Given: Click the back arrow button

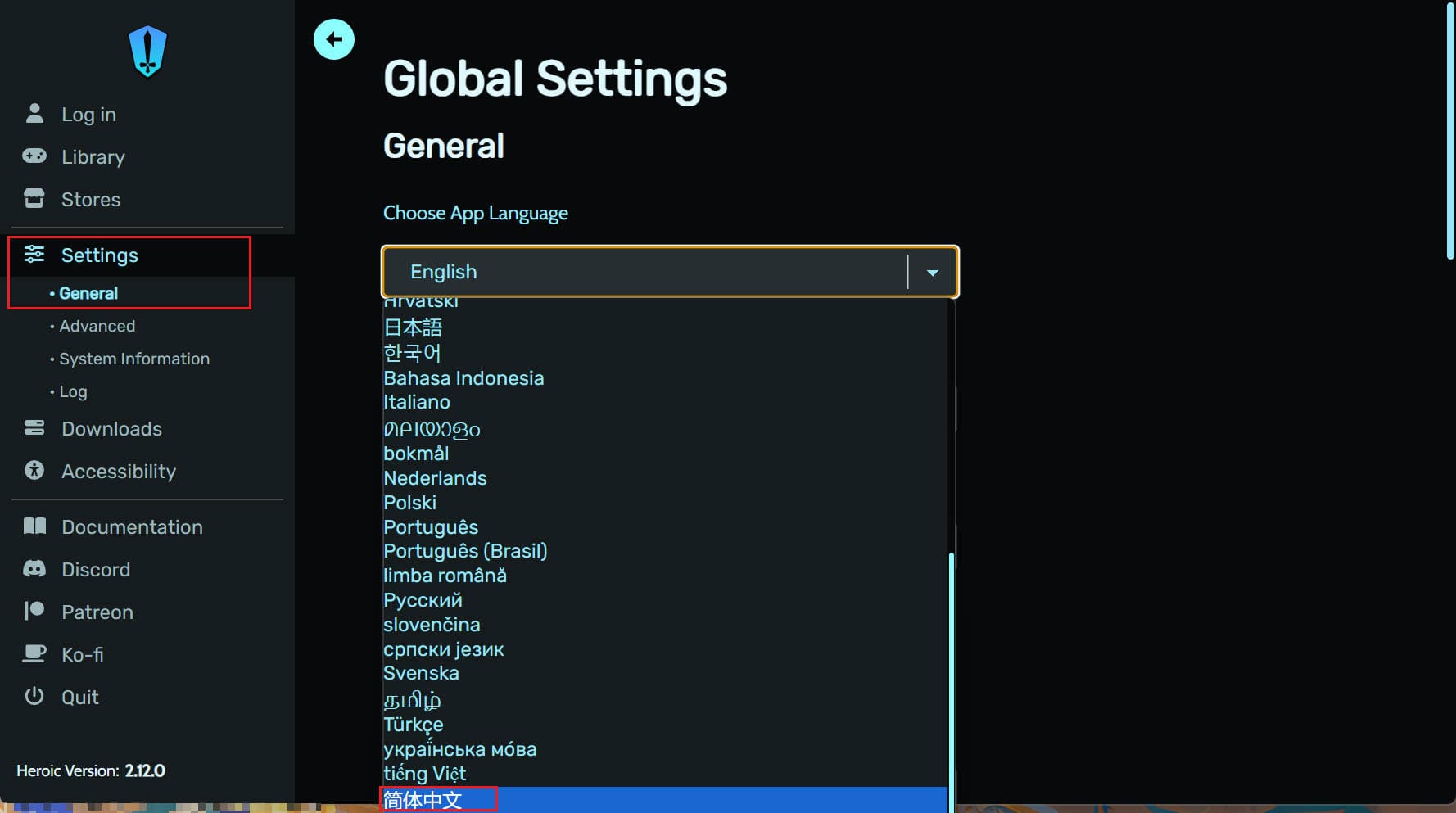Looking at the screenshot, I should coord(333,39).
